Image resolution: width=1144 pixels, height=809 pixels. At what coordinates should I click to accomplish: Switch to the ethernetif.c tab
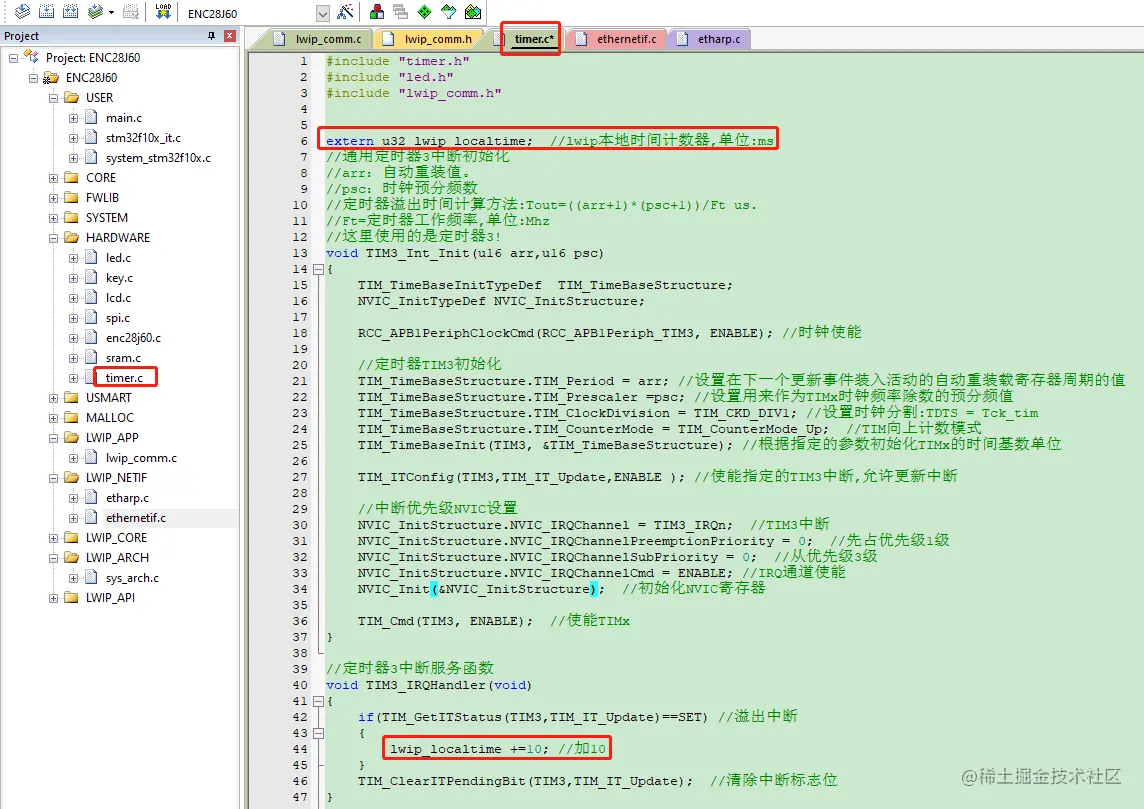point(617,39)
